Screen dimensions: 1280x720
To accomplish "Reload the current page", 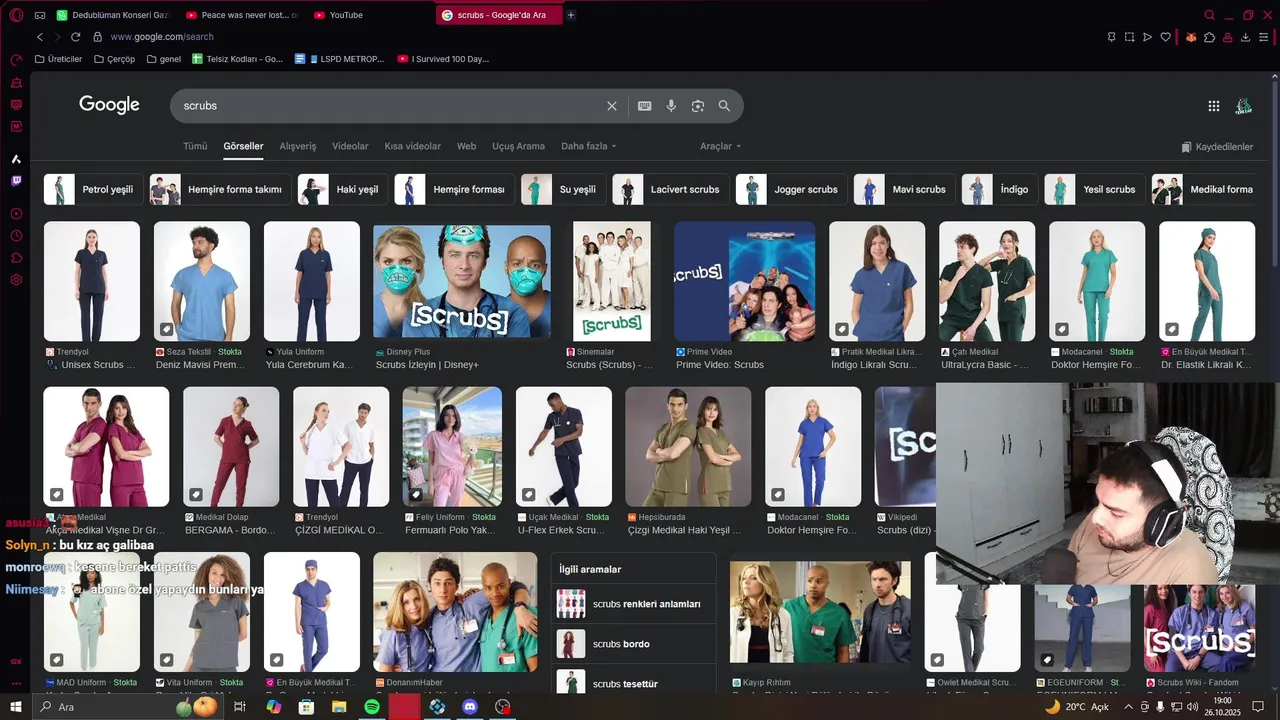I will point(75,37).
